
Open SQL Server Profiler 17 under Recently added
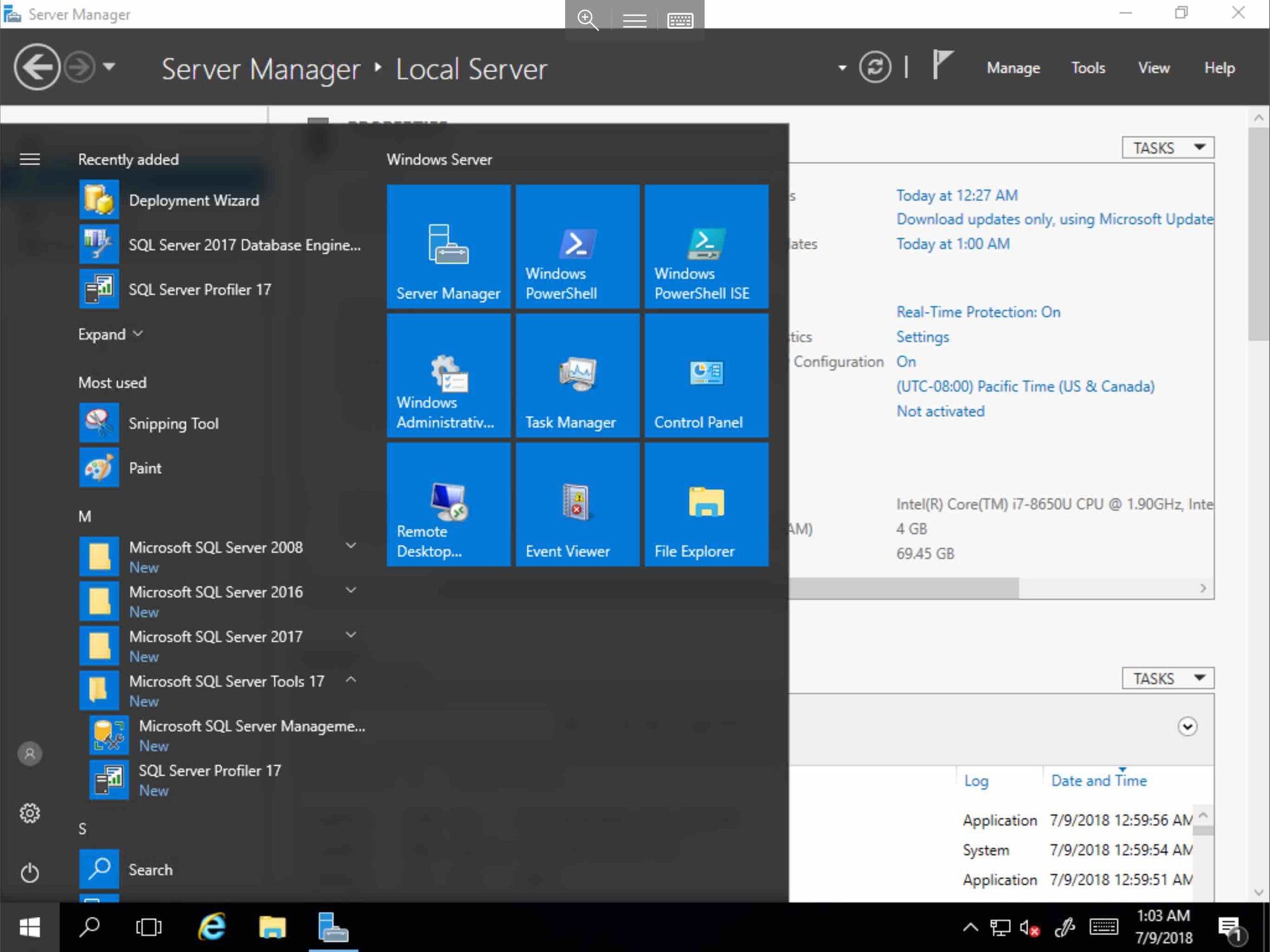222,289
